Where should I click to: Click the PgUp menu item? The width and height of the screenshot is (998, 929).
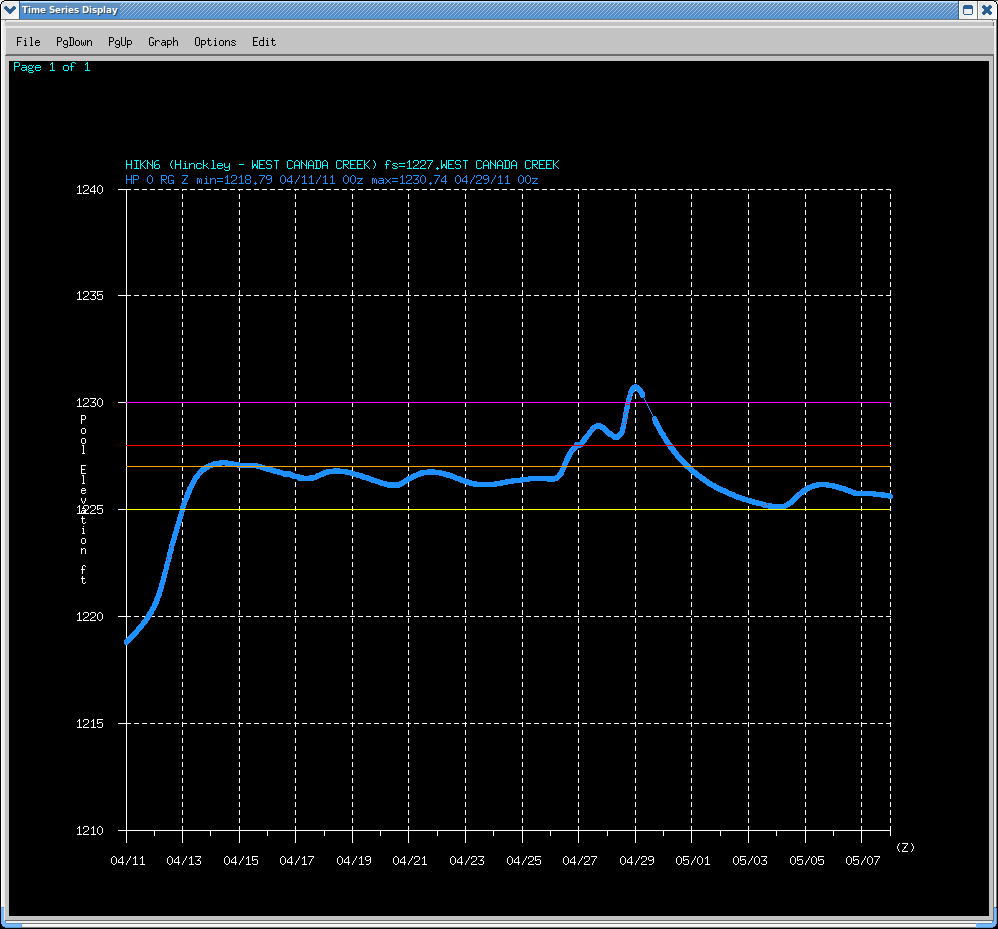(x=120, y=42)
